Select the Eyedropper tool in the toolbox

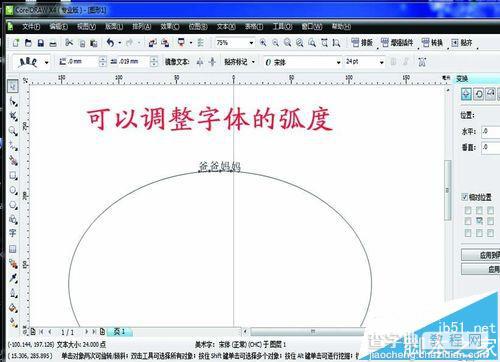click(x=13, y=278)
